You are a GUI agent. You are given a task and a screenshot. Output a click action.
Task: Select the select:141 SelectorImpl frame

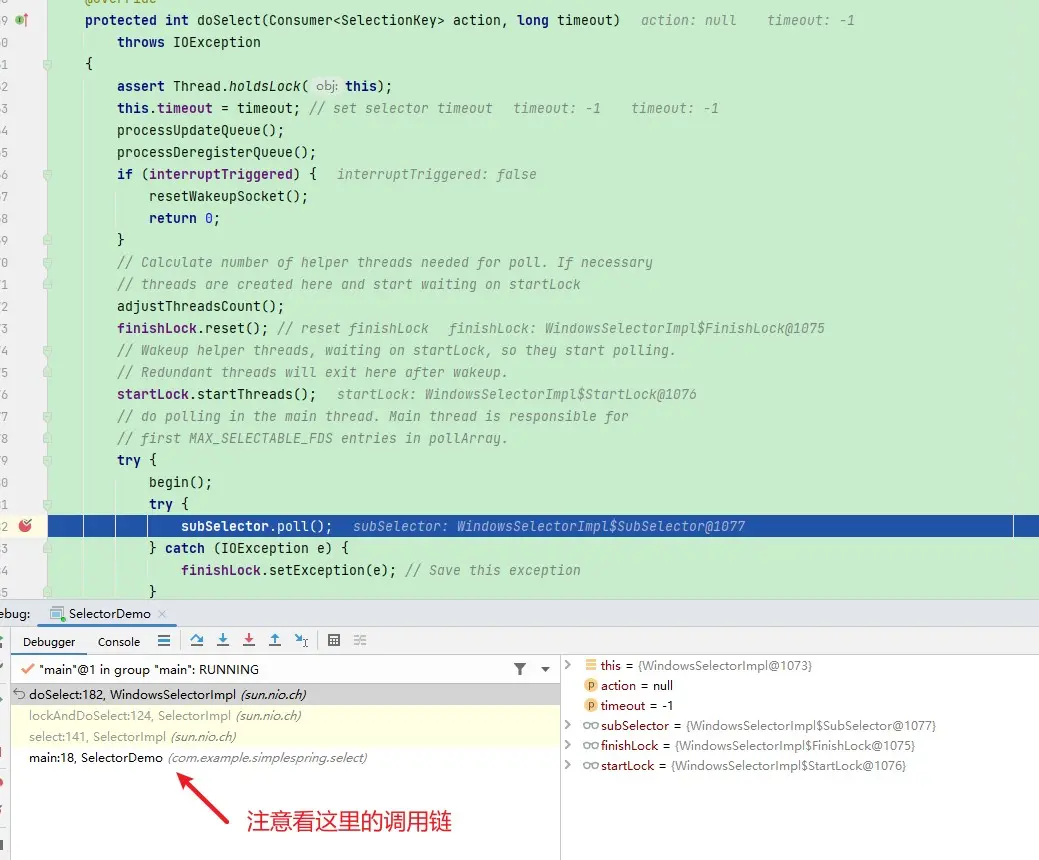[x=286, y=737]
